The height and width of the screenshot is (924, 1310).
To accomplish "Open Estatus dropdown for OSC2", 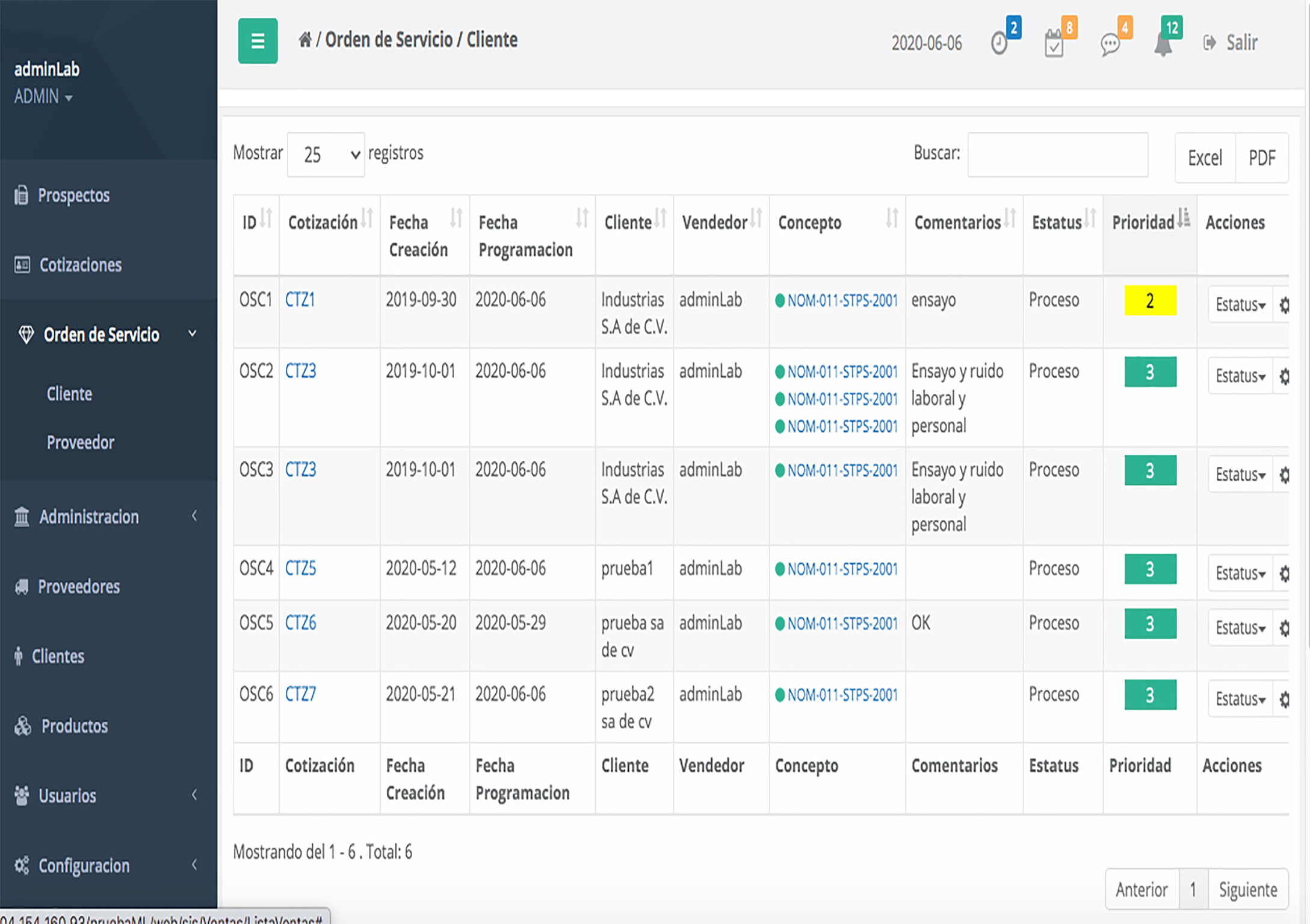I will coord(1240,376).
